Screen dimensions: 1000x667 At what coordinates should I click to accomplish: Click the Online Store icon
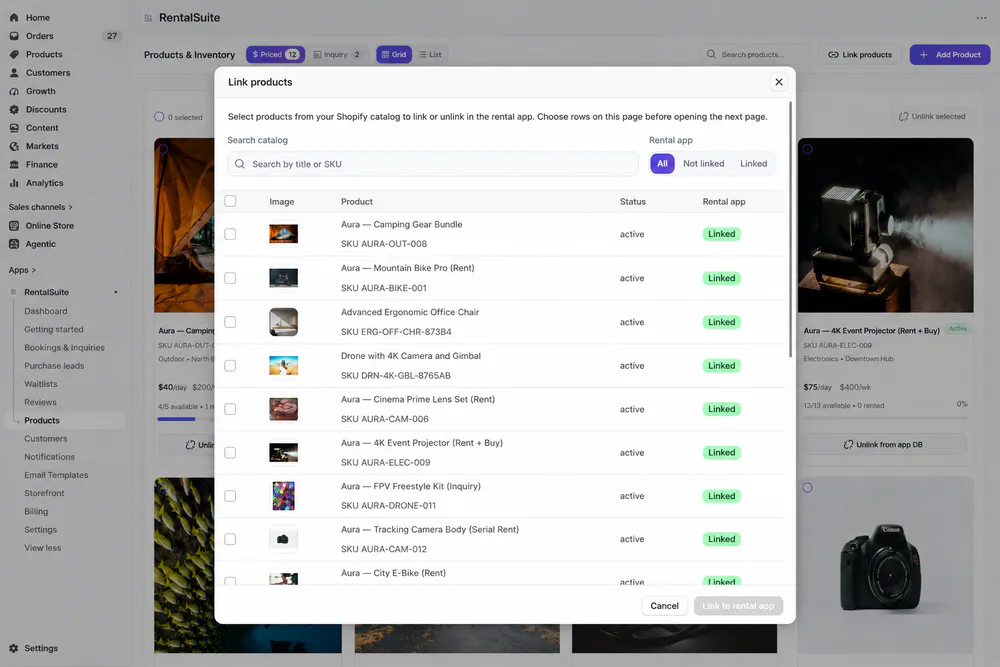point(14,226)
